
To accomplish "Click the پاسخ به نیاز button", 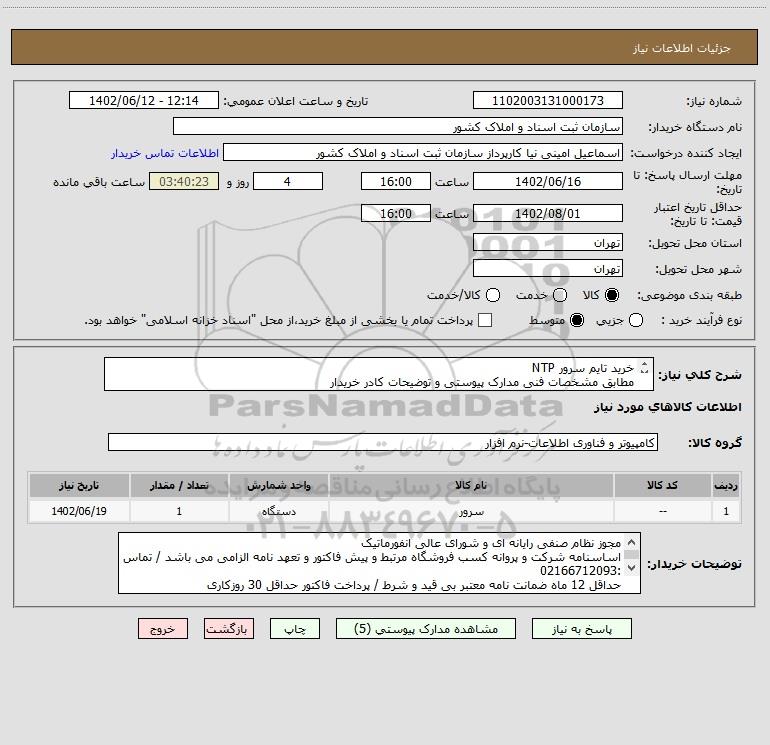I will coord(581,629).
